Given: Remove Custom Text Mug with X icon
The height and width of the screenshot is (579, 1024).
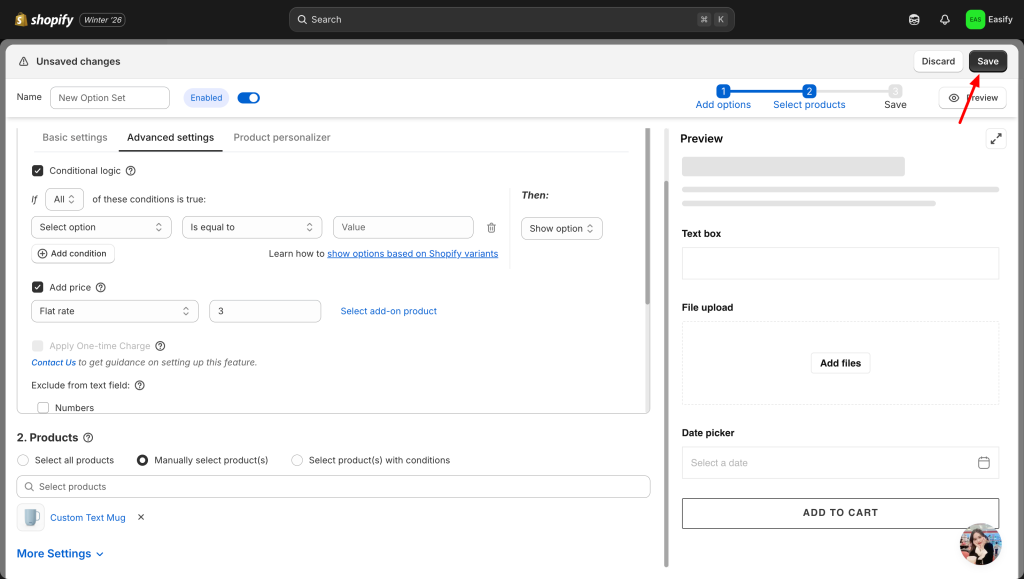Looking at the screenshot, I should tap(141, 517).
